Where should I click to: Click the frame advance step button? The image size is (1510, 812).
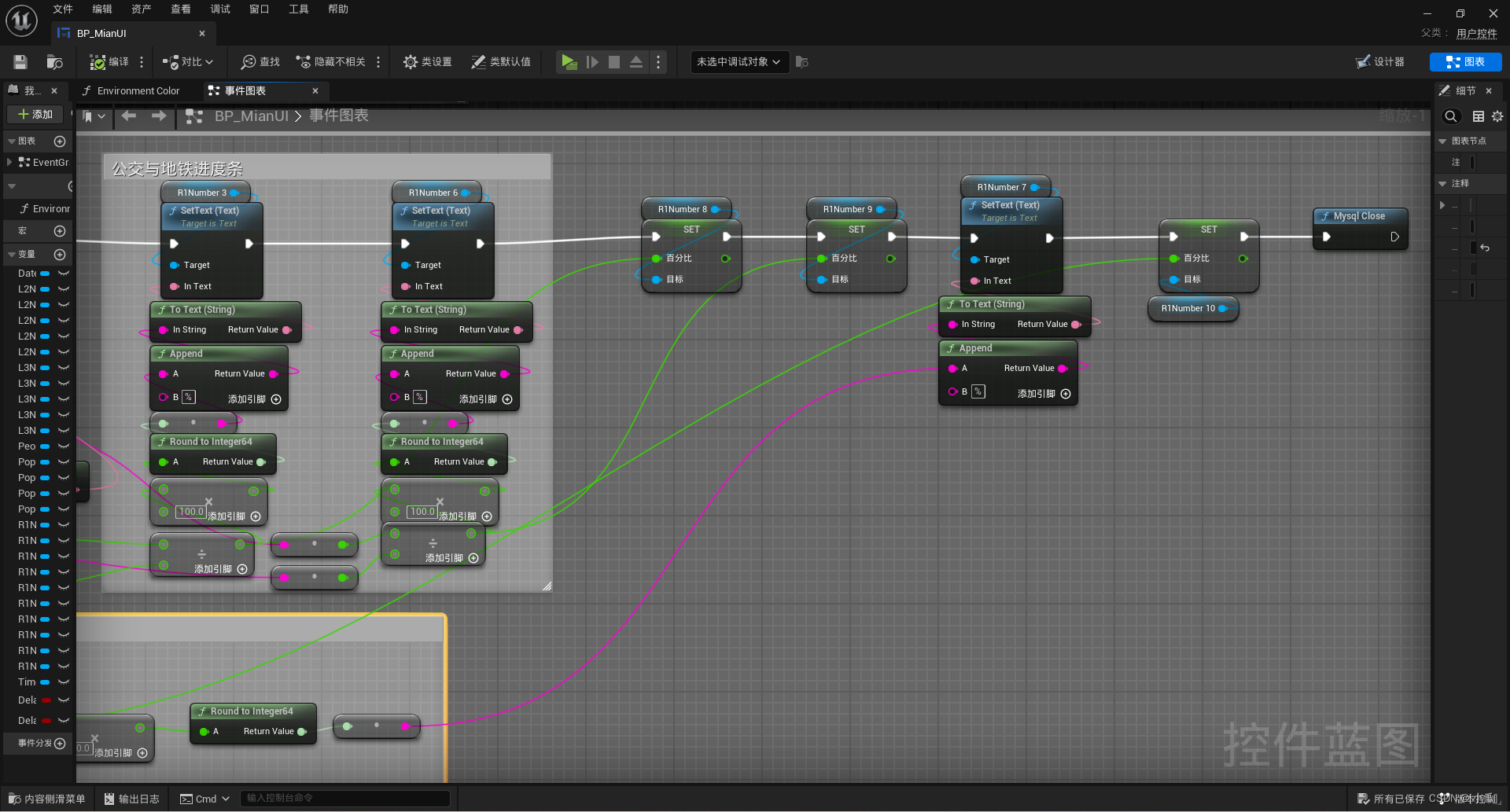592,62
